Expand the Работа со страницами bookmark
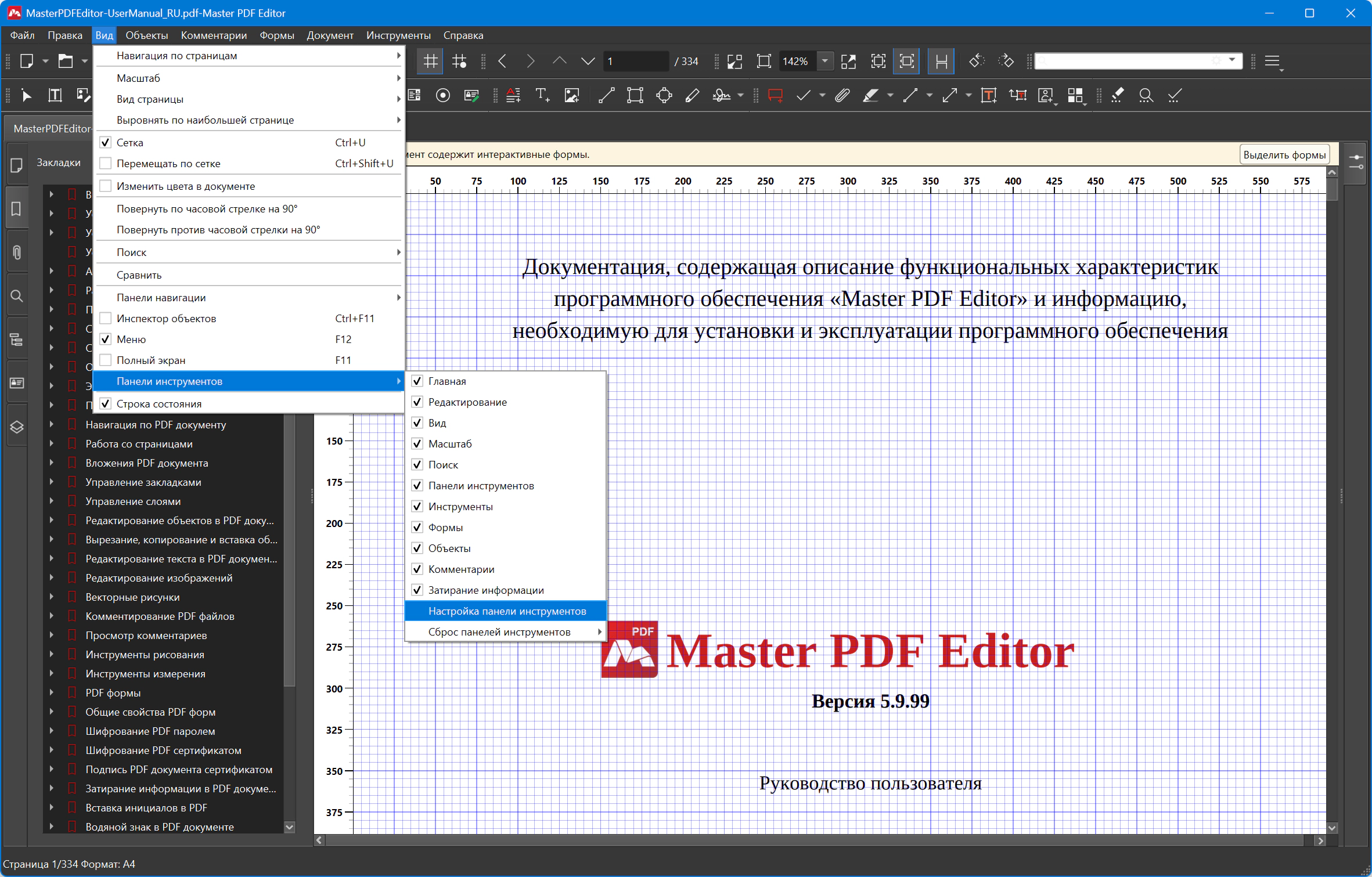Screen dimensions: 1372x877 coord(51,443)
